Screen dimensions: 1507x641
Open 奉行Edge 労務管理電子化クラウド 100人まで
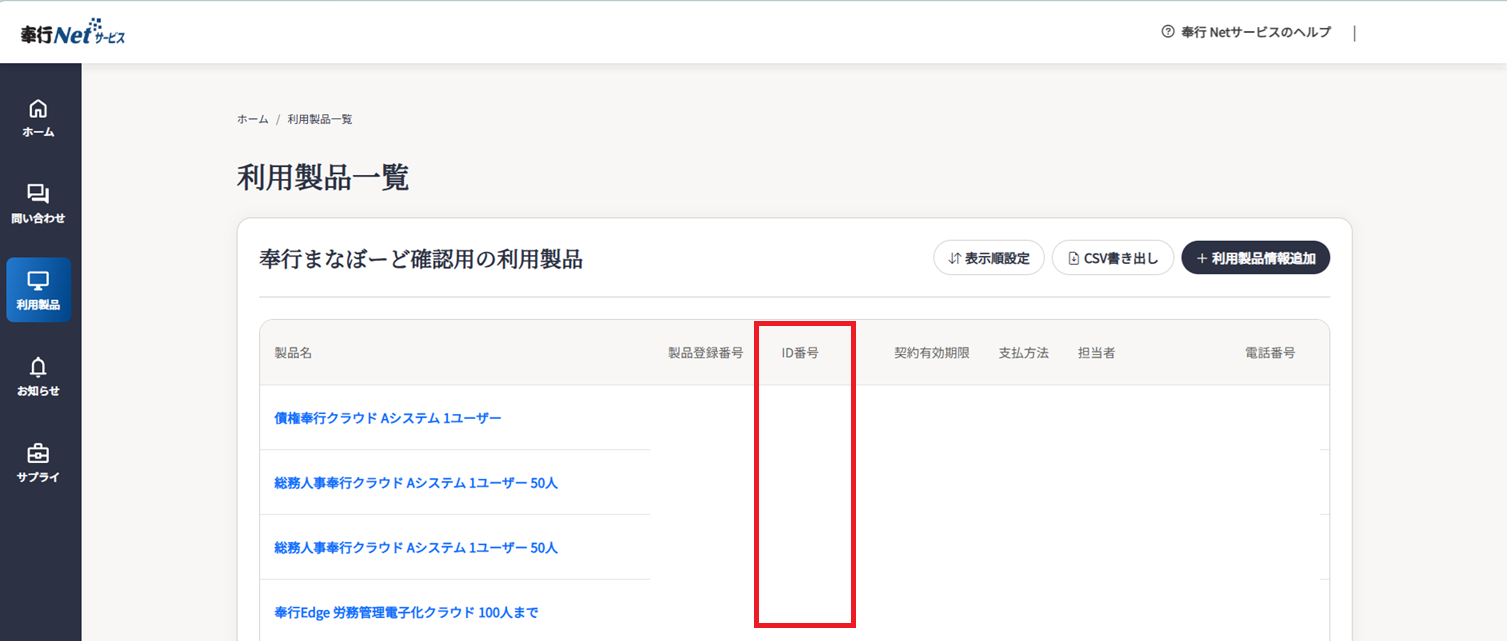(x=406, y=612)
